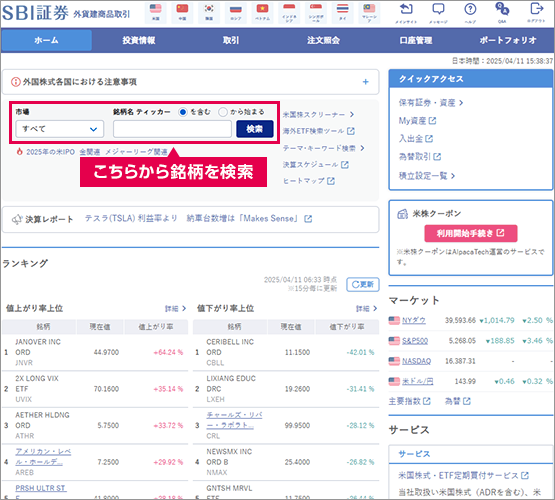Select the Russia flag market icon
Image resolution: width=555 pixels, height=500 pixels.
(x=236, y=13)
